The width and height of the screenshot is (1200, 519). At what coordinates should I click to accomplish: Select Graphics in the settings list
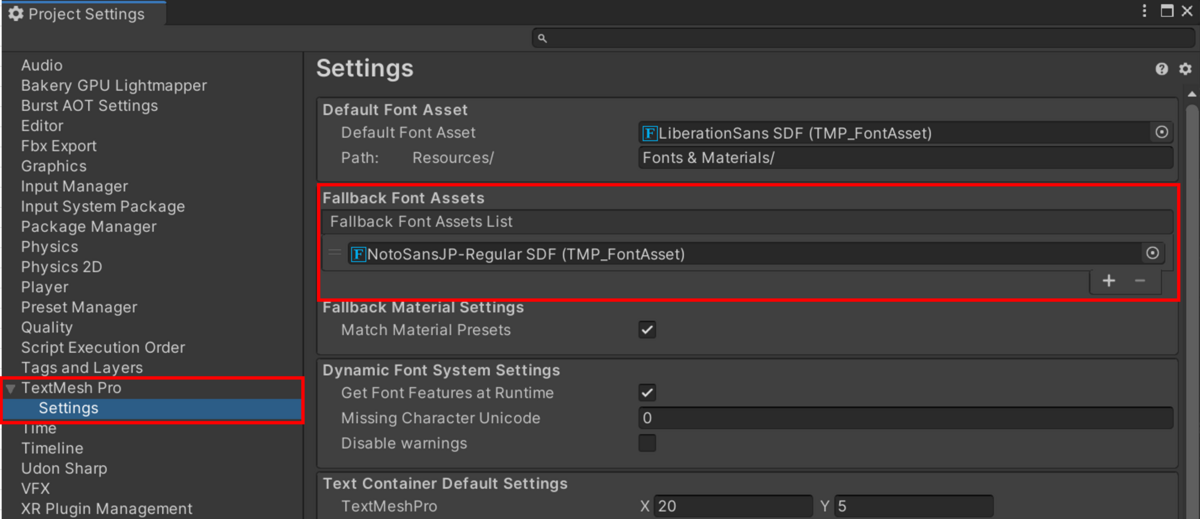pos(54,166)
